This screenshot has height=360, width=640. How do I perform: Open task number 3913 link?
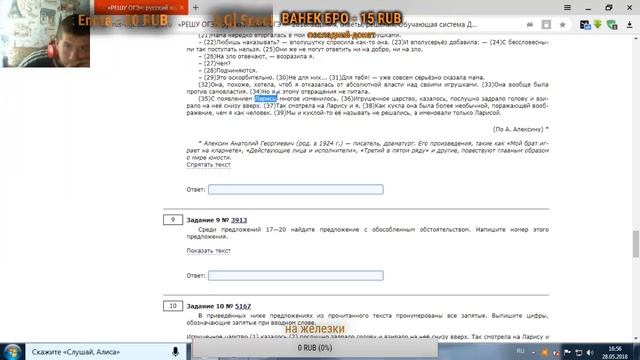pos(239,220)
